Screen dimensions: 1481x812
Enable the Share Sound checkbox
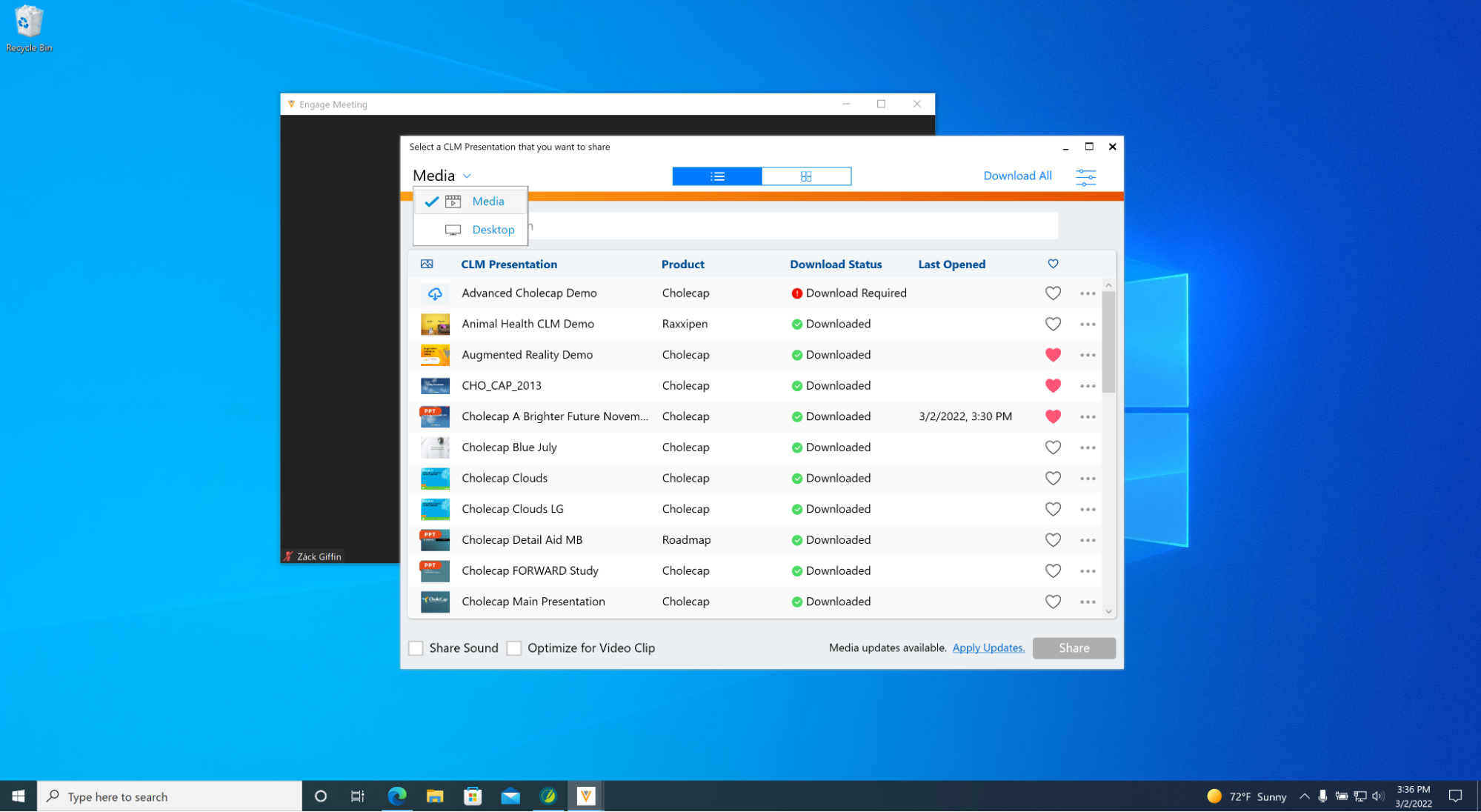[416, 648]
